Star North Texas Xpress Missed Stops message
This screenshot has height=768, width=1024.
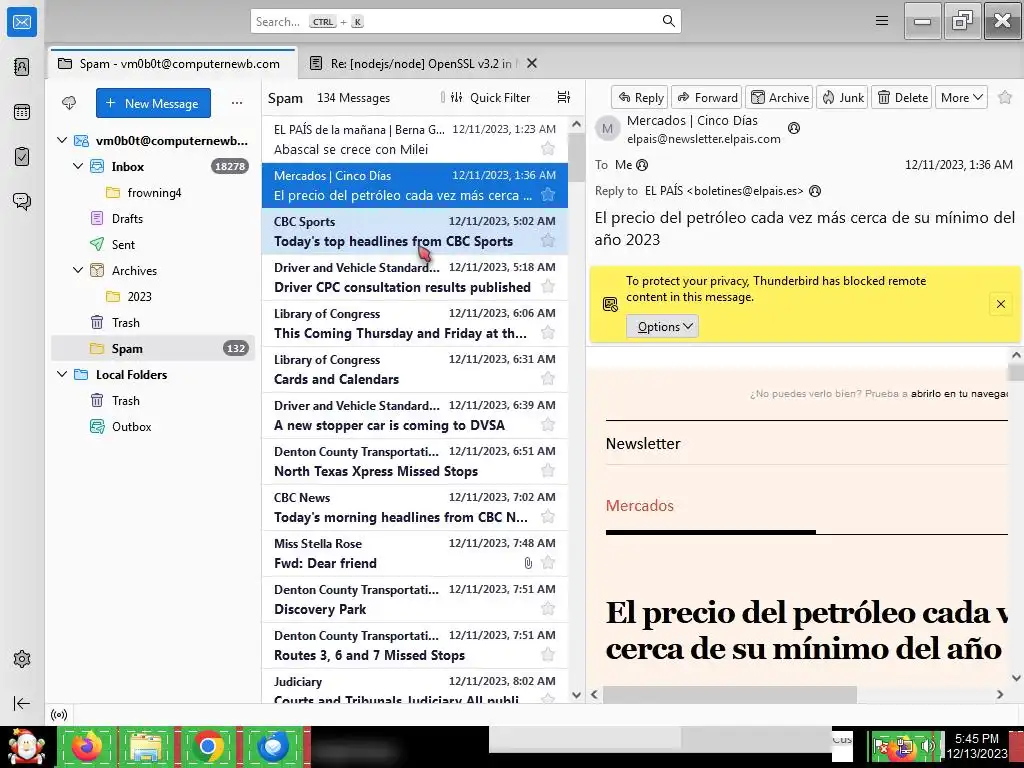point(548,471)
